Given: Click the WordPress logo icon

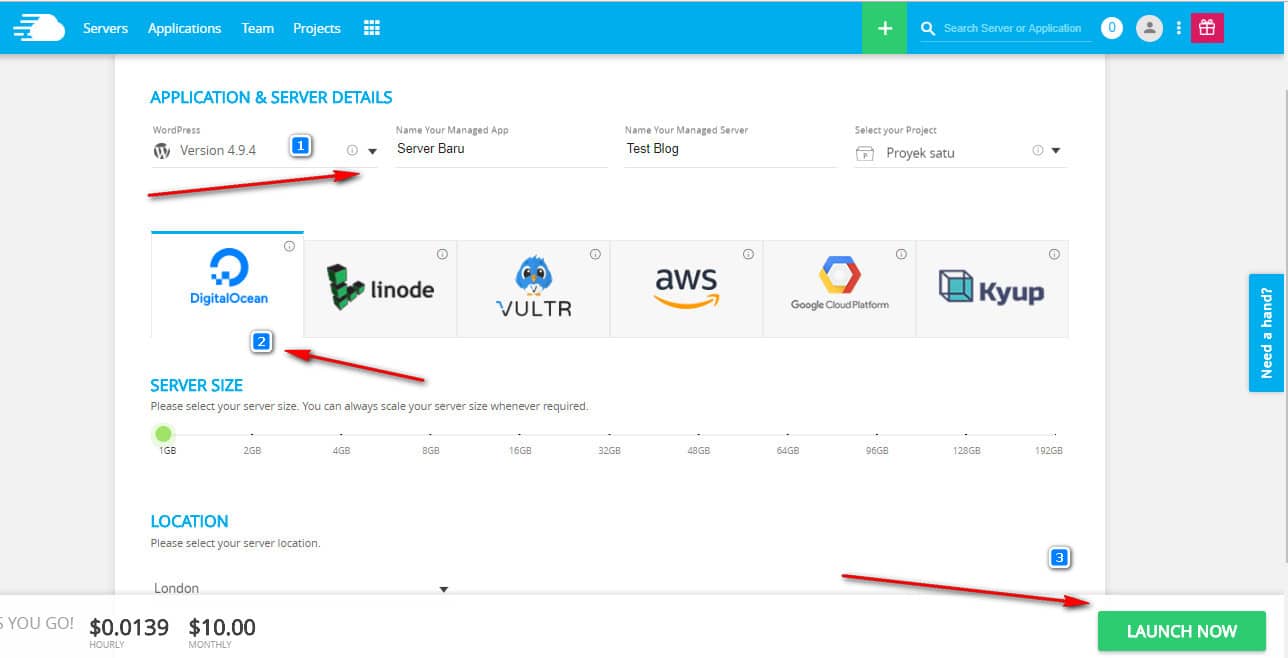Looking at the screenshot, I should tap(162, 151).
